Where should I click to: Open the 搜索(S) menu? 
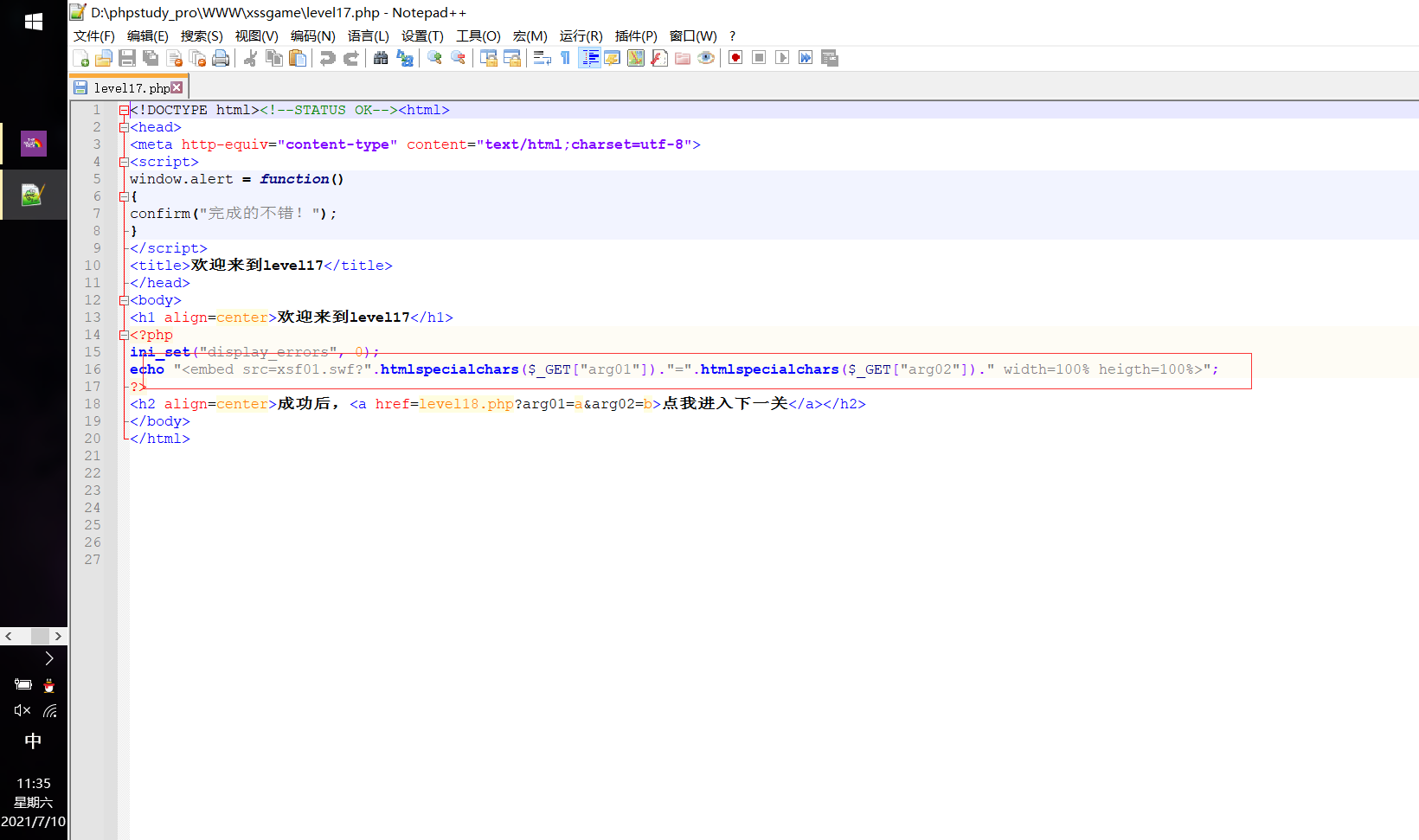point(202,35)
